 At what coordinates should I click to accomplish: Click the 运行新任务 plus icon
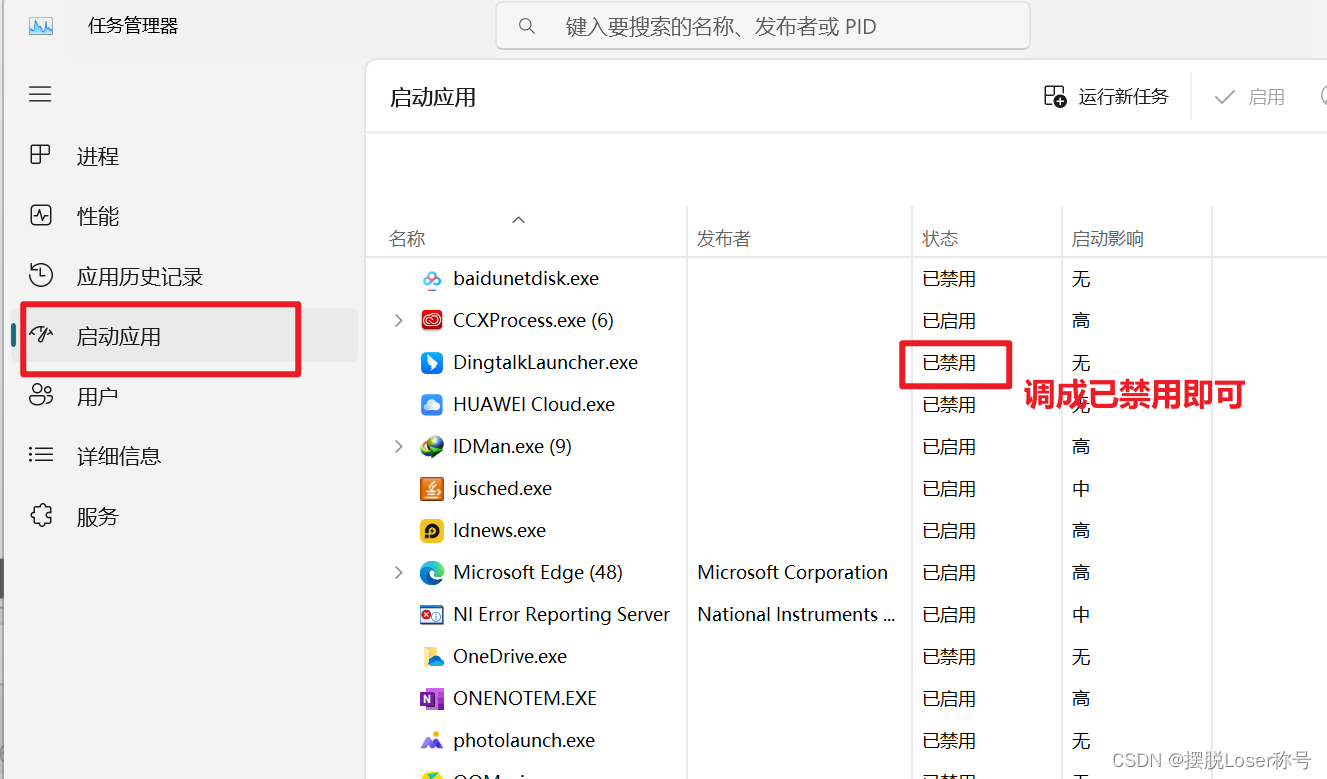click(x=1055, y=96)
